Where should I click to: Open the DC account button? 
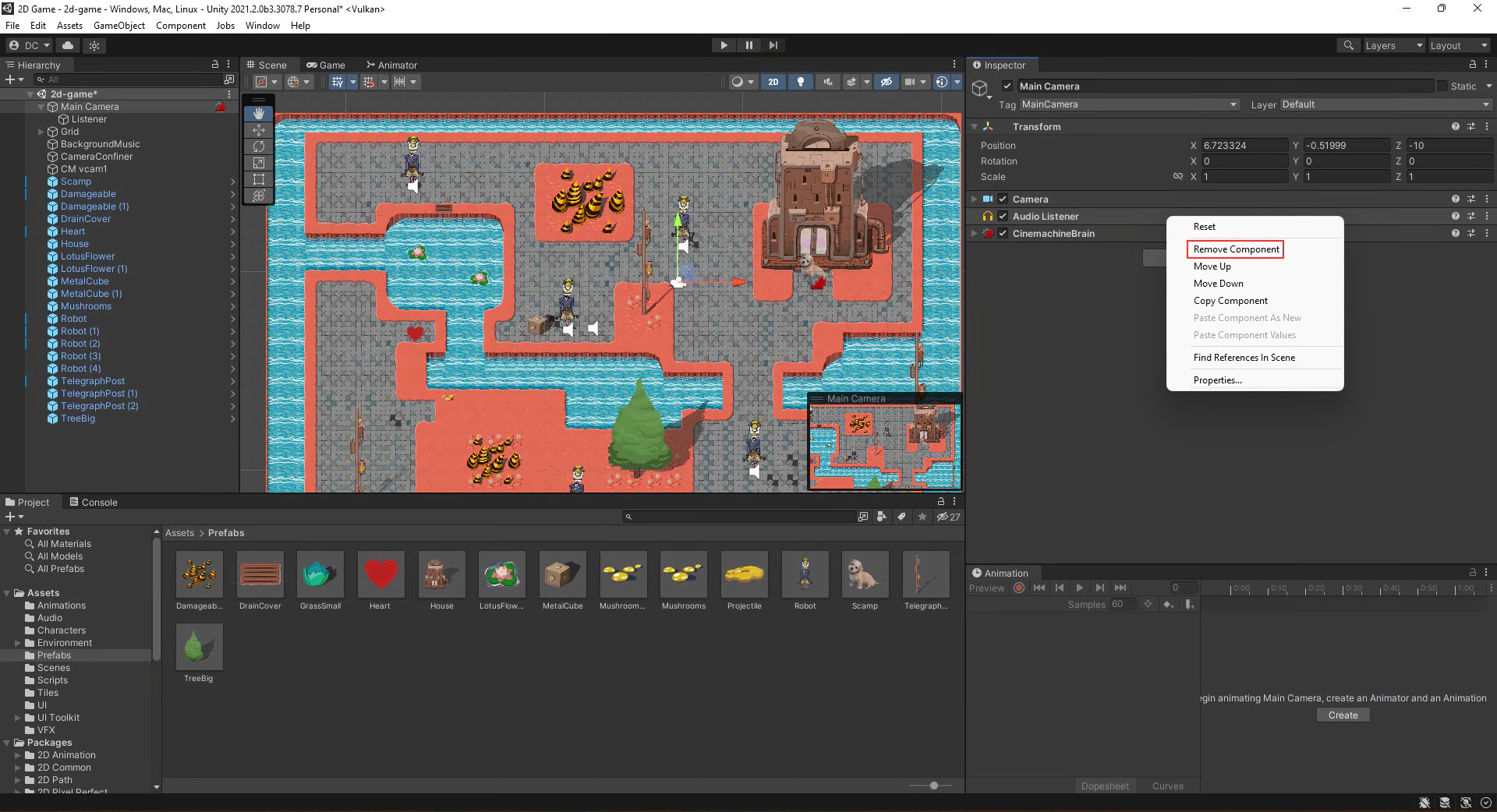[30, 45]
